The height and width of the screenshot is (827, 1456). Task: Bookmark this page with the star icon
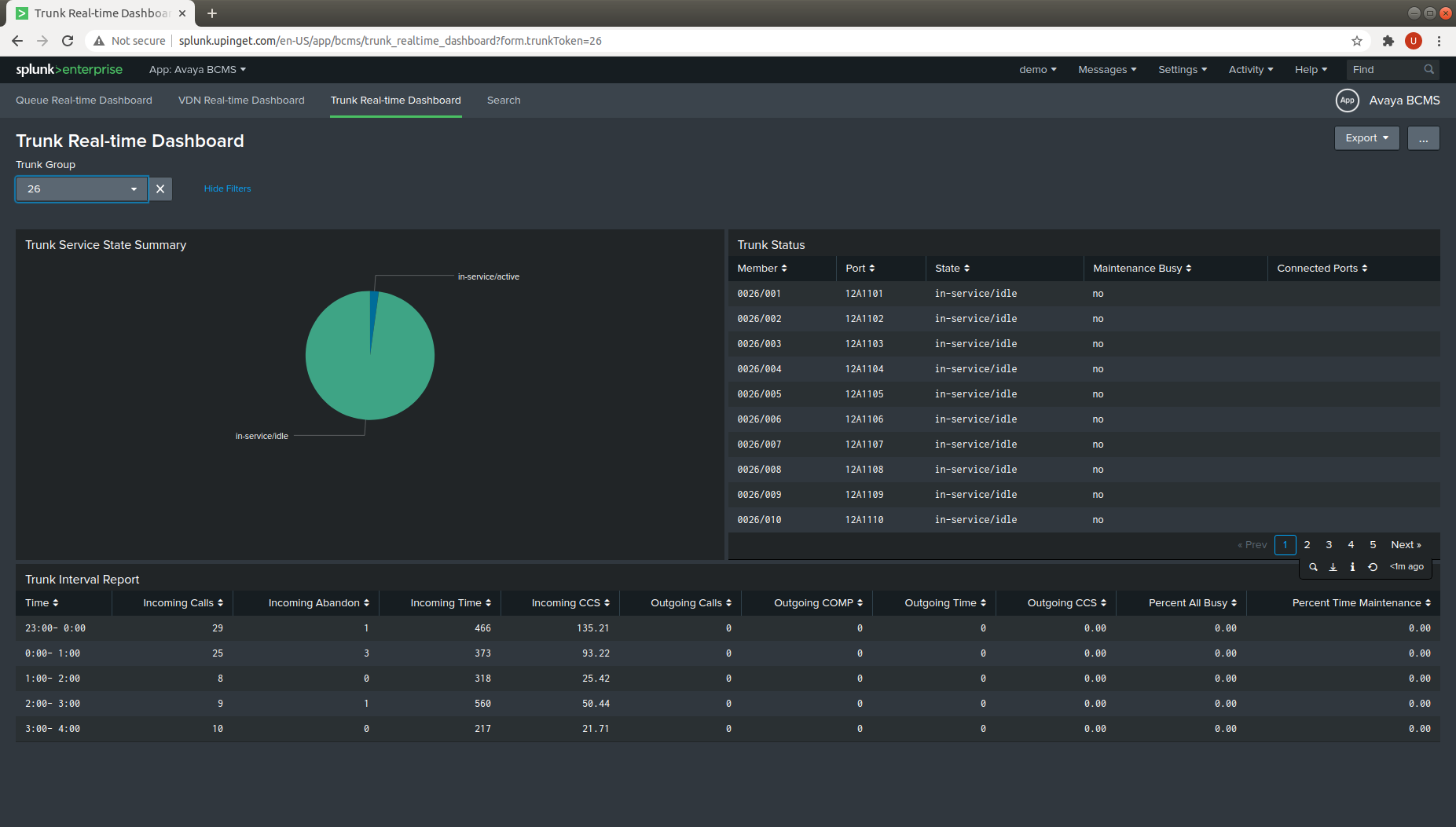click(x=1357, y=41)
